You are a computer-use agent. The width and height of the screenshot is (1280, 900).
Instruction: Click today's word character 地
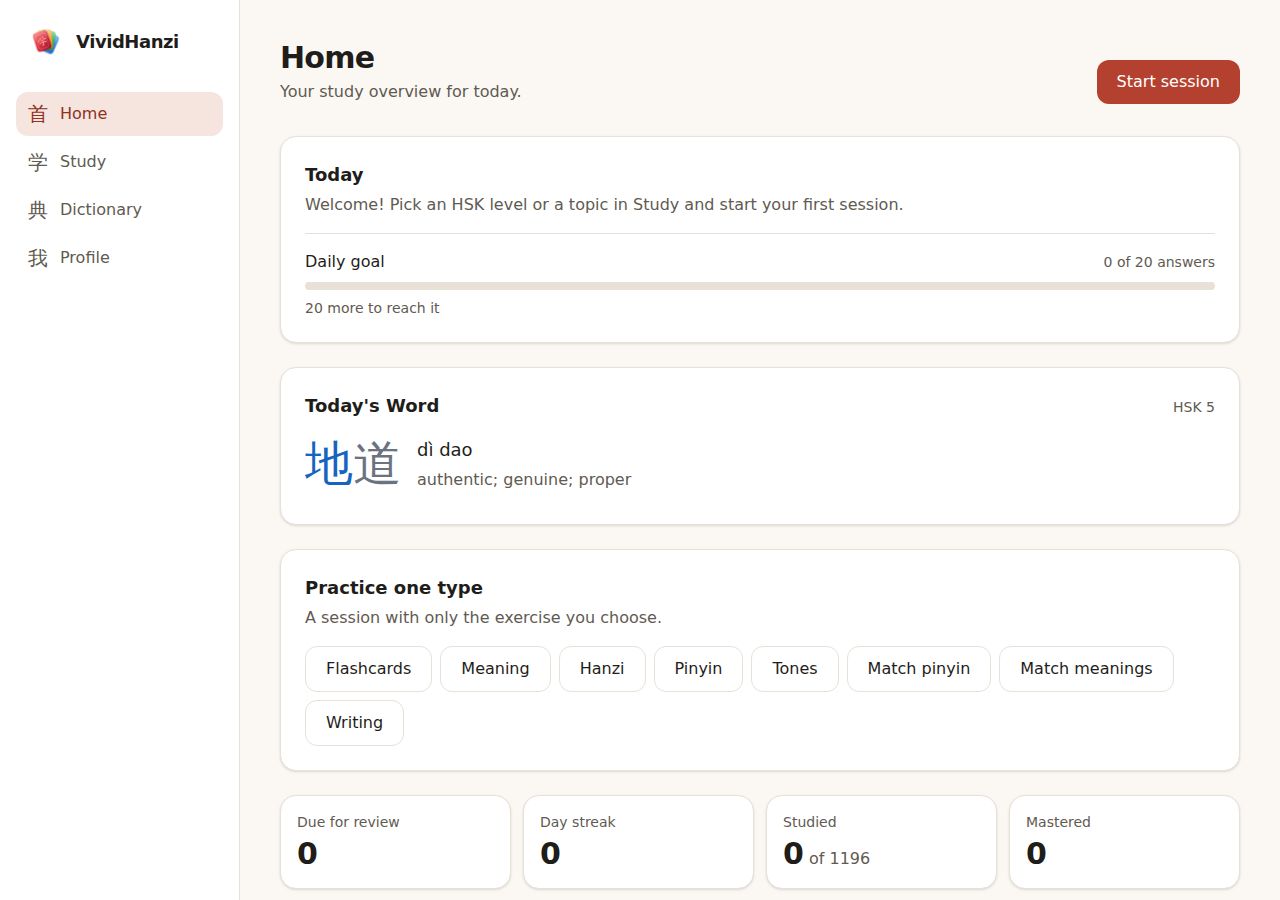coord(329,464)
